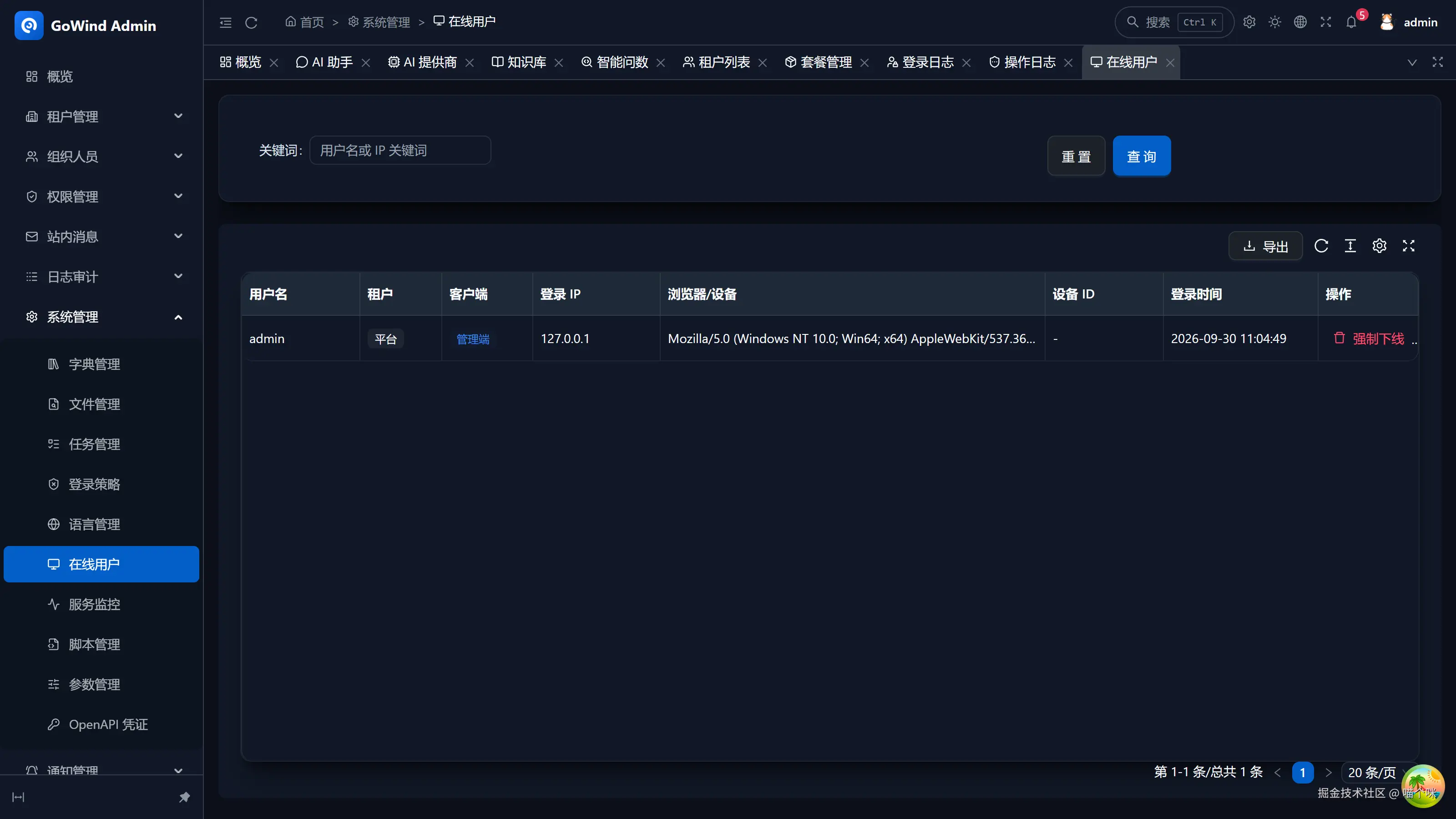Expand the 租户管理 menu
Image resolution: width=1456 pixels, height=819 pixels.
(x=102, y=116)
